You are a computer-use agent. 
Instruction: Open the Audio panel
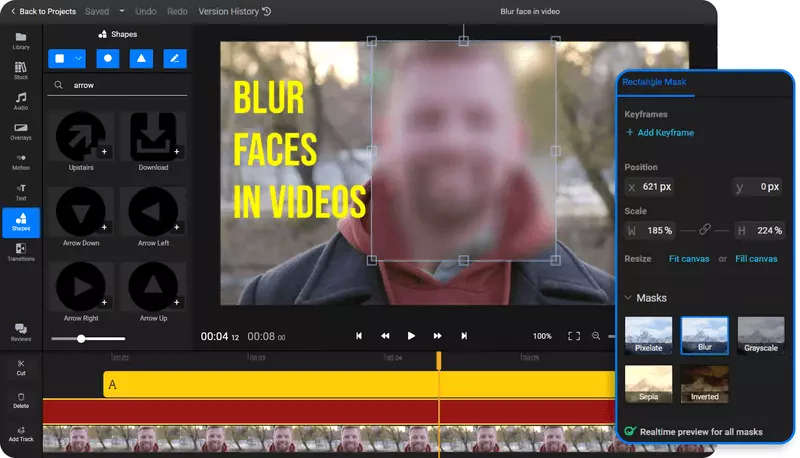pyautogui.click(x=21, y=101)
